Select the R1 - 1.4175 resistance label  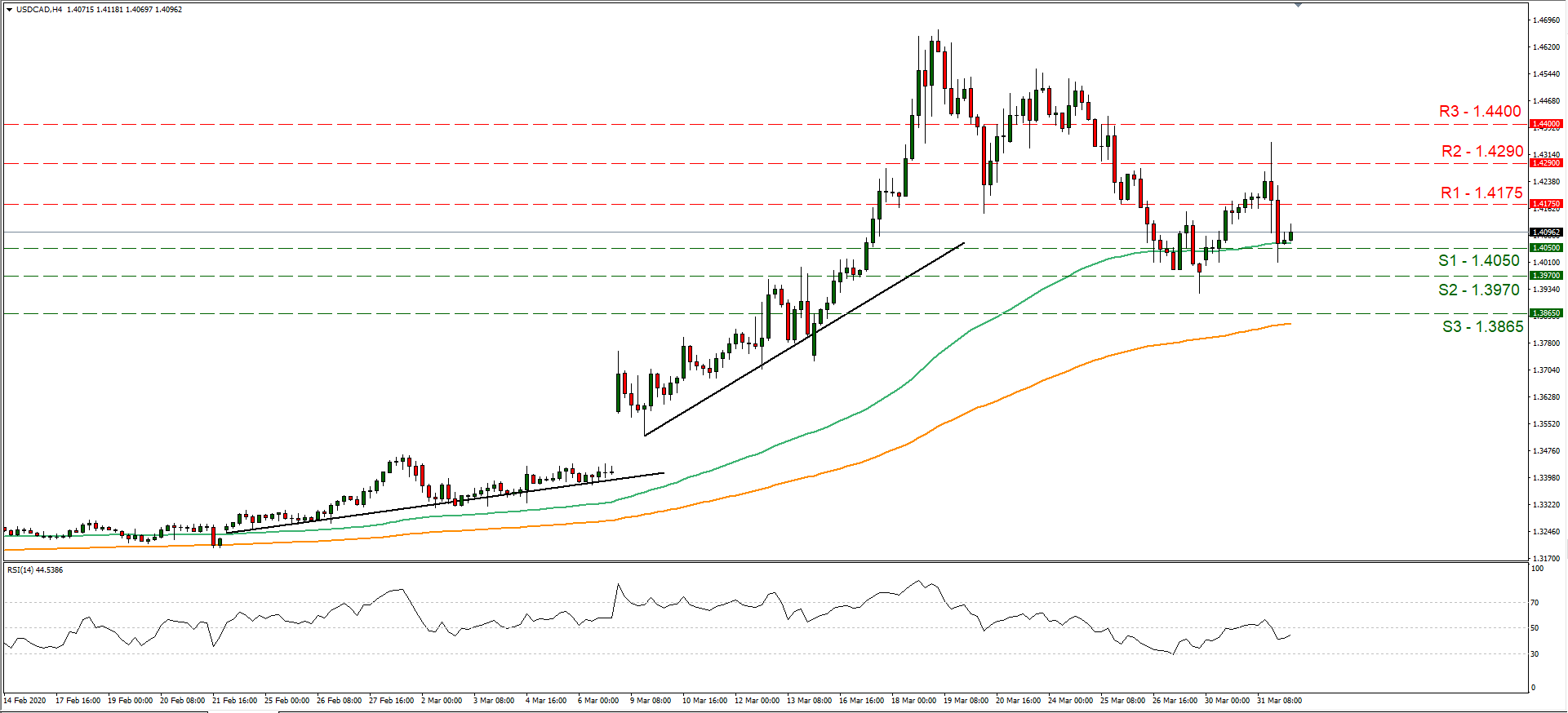(x=1481, y=193)
